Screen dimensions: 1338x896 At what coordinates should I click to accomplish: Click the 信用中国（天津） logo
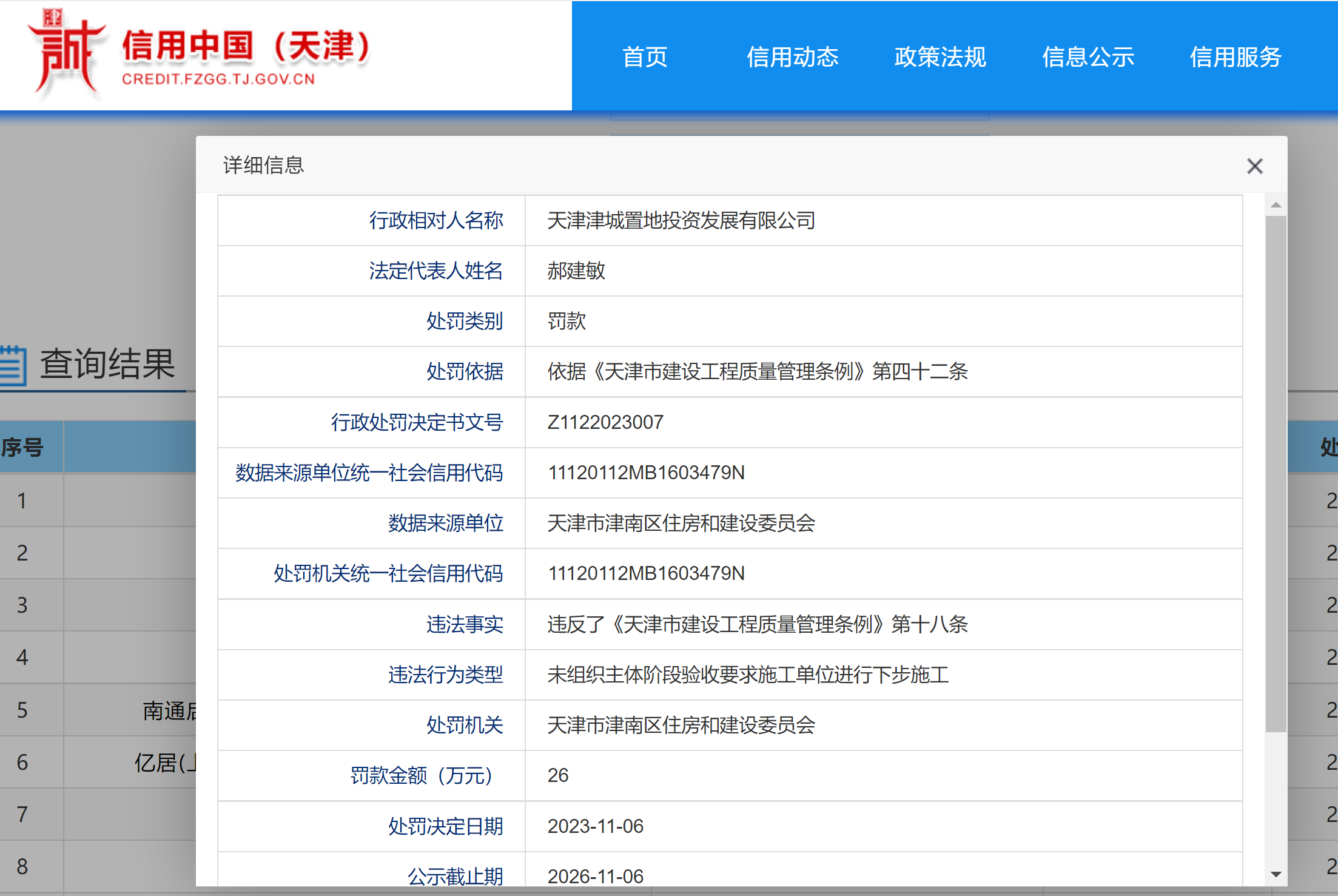point(199,55)
